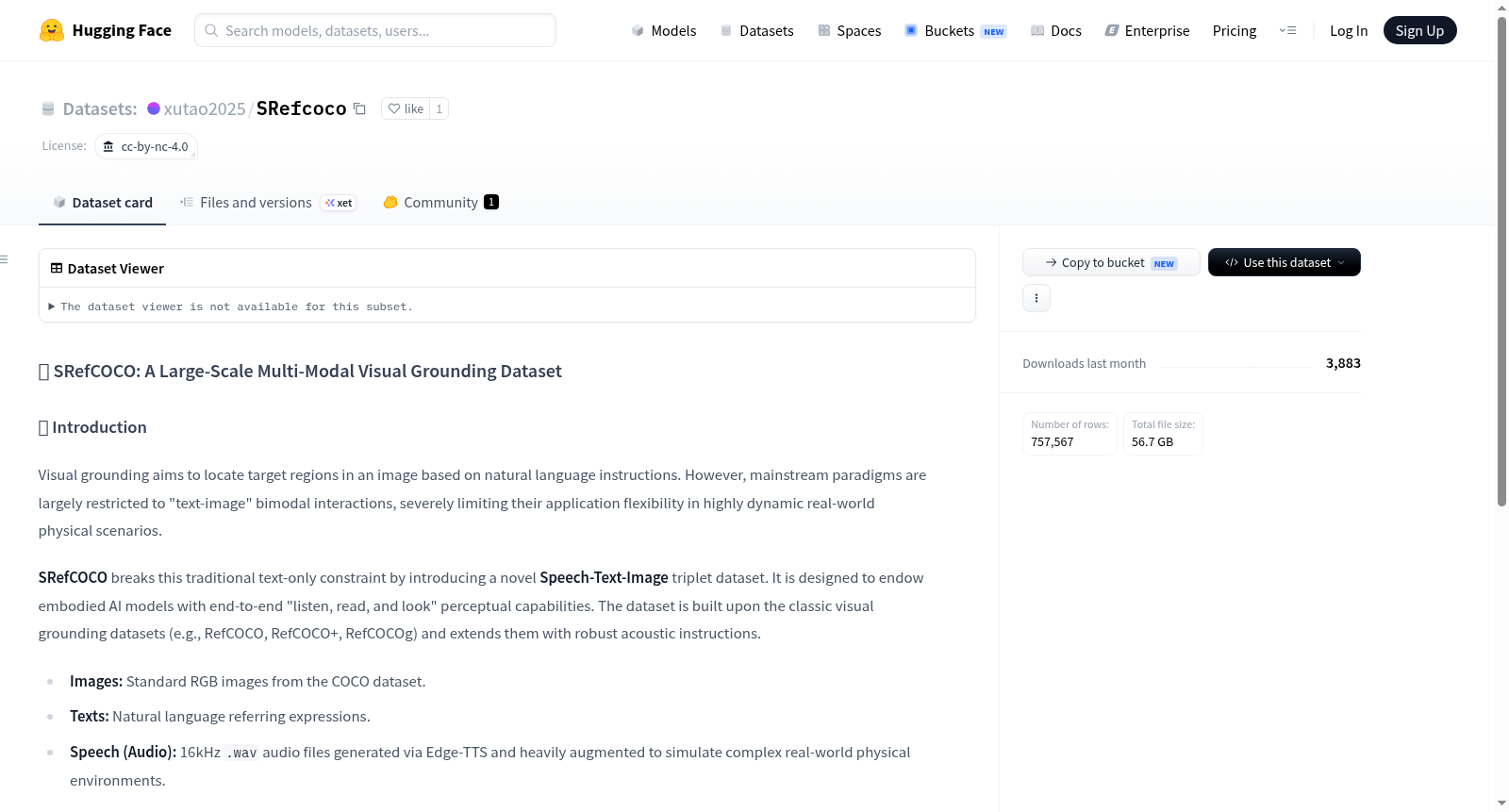Go to Spaces
Viewport: 1509px width, 812px height.
click(x=850, y=30)
